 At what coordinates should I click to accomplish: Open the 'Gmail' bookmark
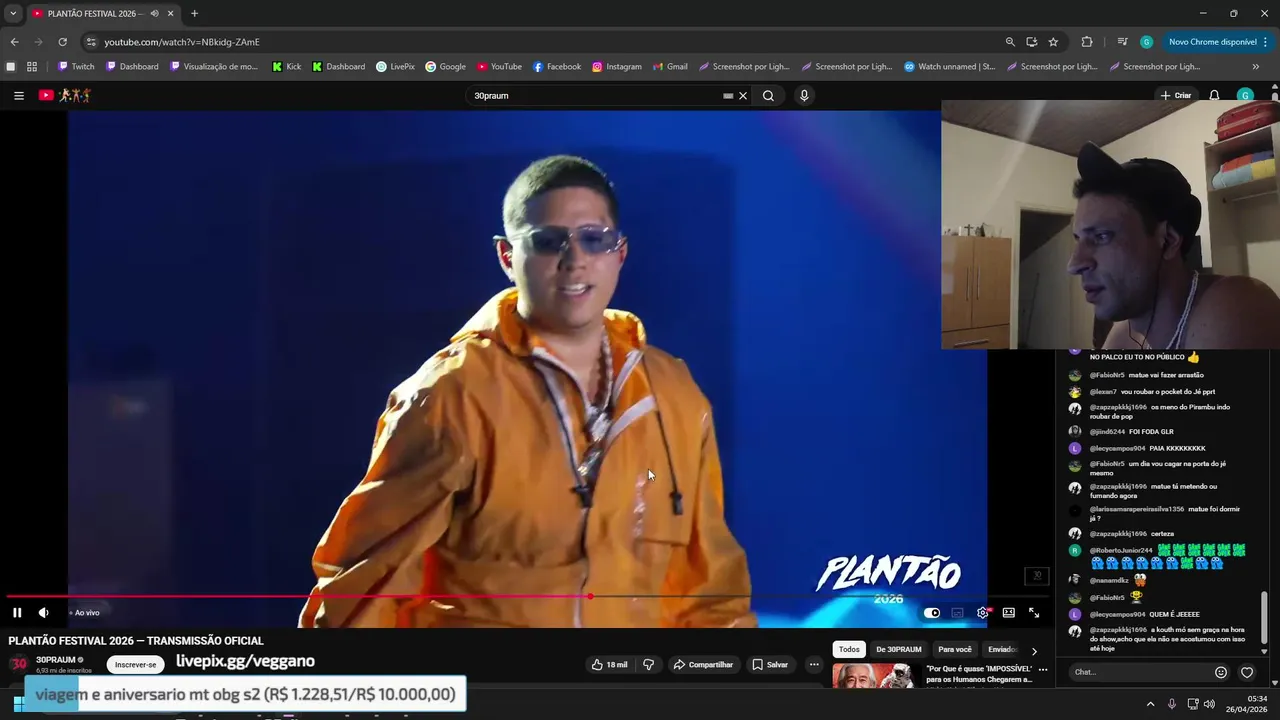click(x=670, y=67)
